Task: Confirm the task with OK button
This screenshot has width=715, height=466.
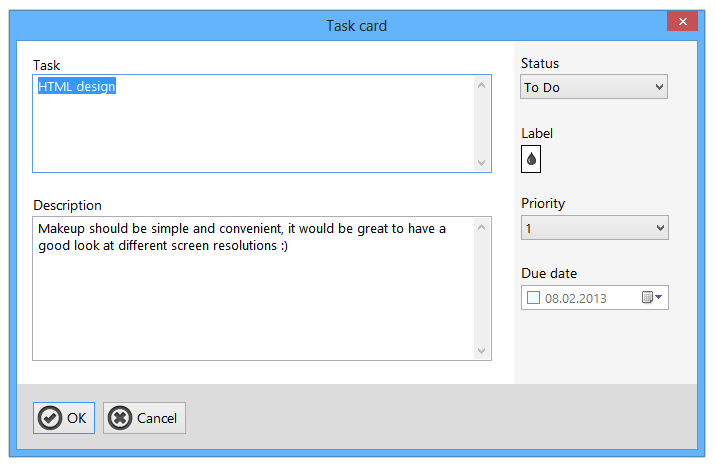Action: pos(64,418)
